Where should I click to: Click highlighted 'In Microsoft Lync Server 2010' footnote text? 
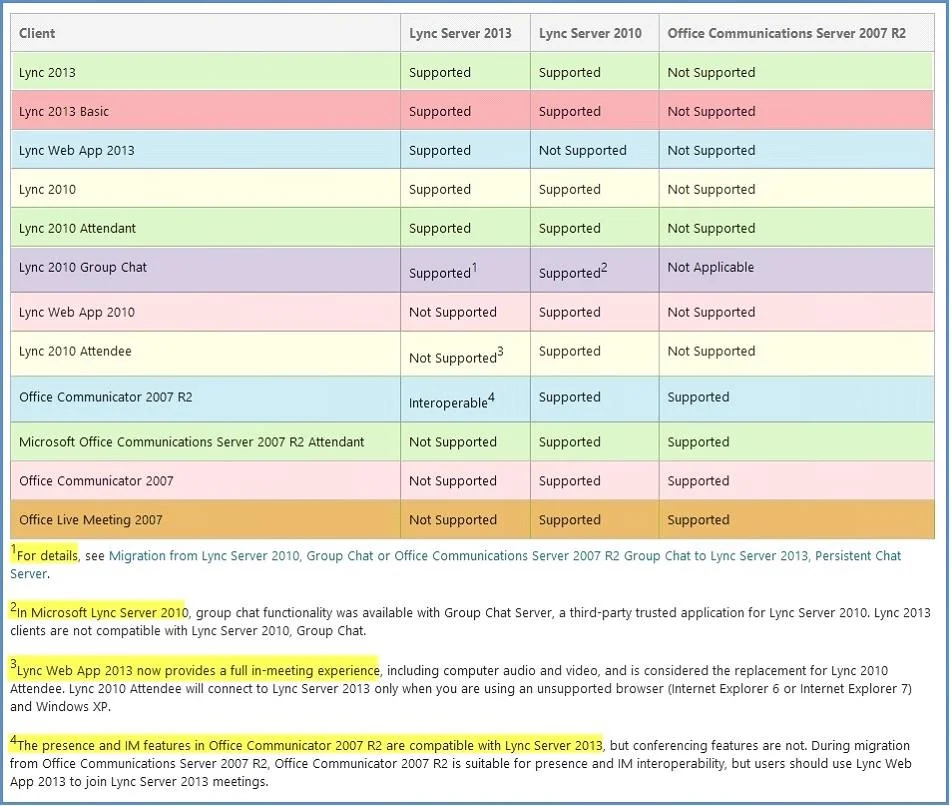click(99, 611)
